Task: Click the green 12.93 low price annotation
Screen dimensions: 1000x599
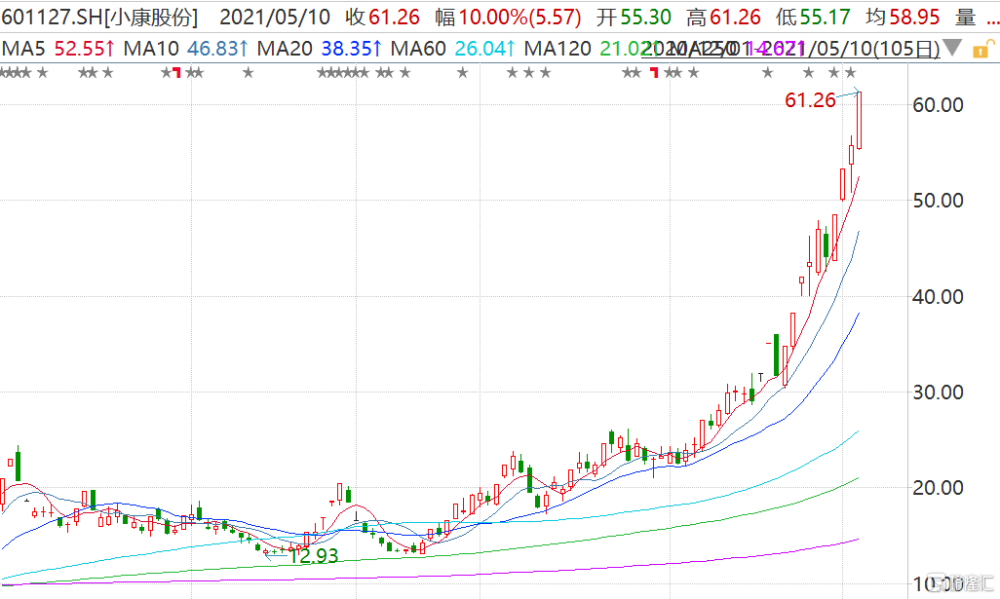Action: [x=313, y=556]
